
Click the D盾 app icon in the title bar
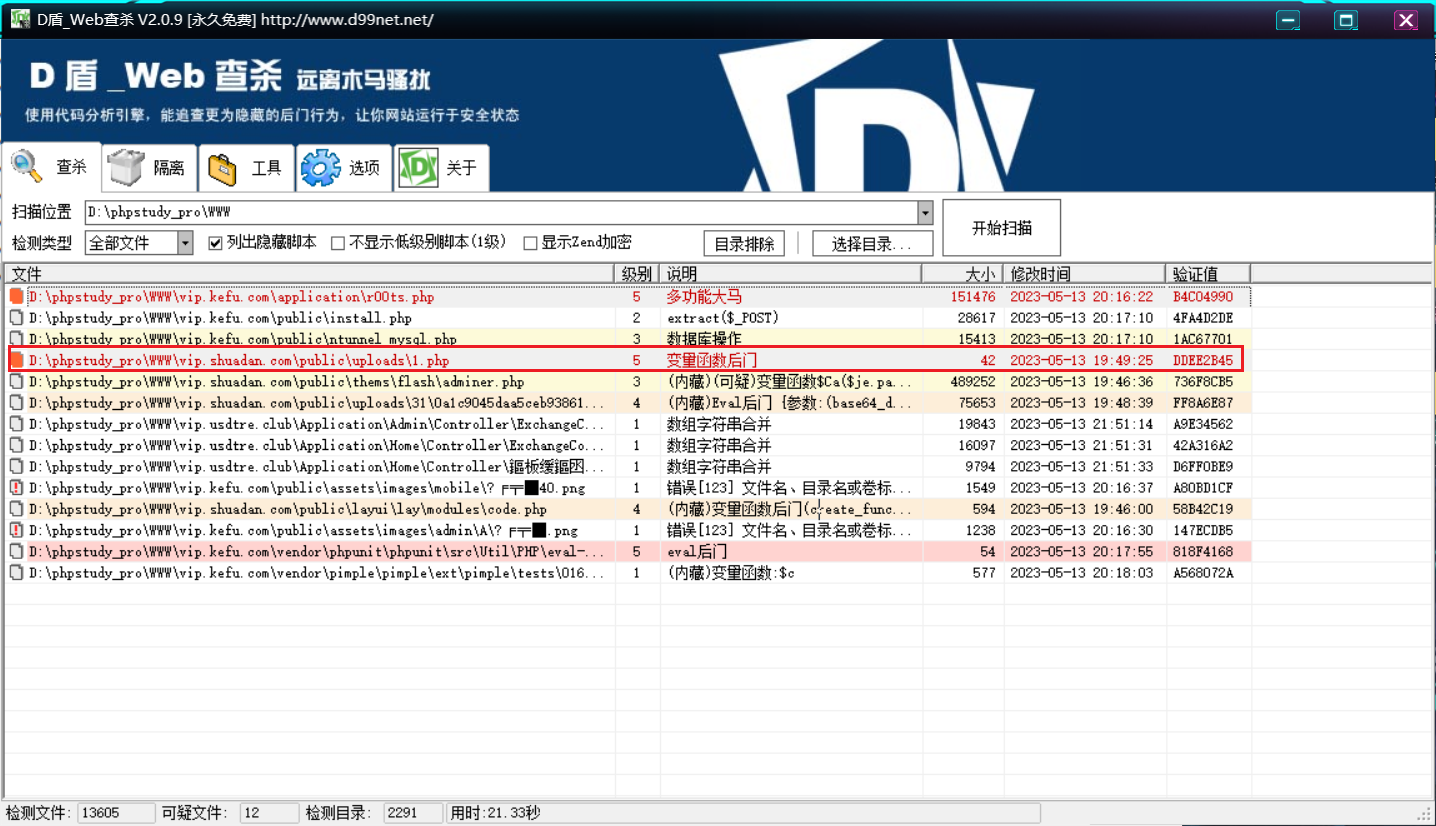[19, 19]
